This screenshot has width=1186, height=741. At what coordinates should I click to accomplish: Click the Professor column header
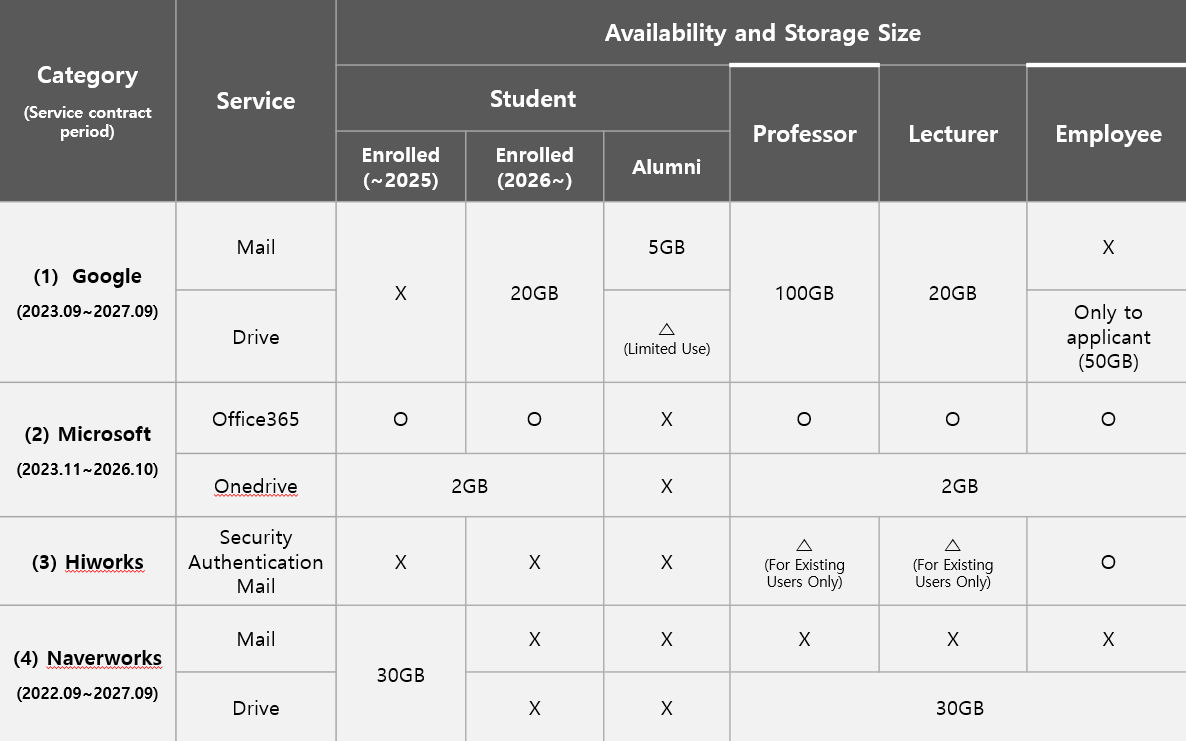click(804, 134)
